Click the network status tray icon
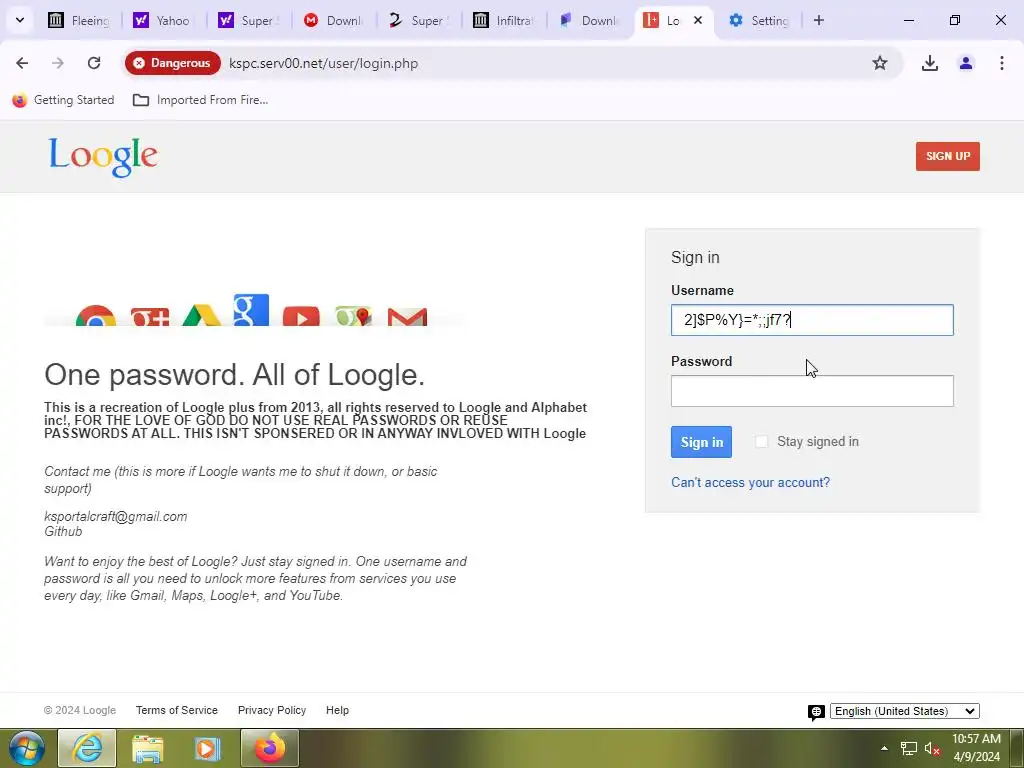Image resolution: width=1024 pixels, height=768 pixels. [908, 748]
